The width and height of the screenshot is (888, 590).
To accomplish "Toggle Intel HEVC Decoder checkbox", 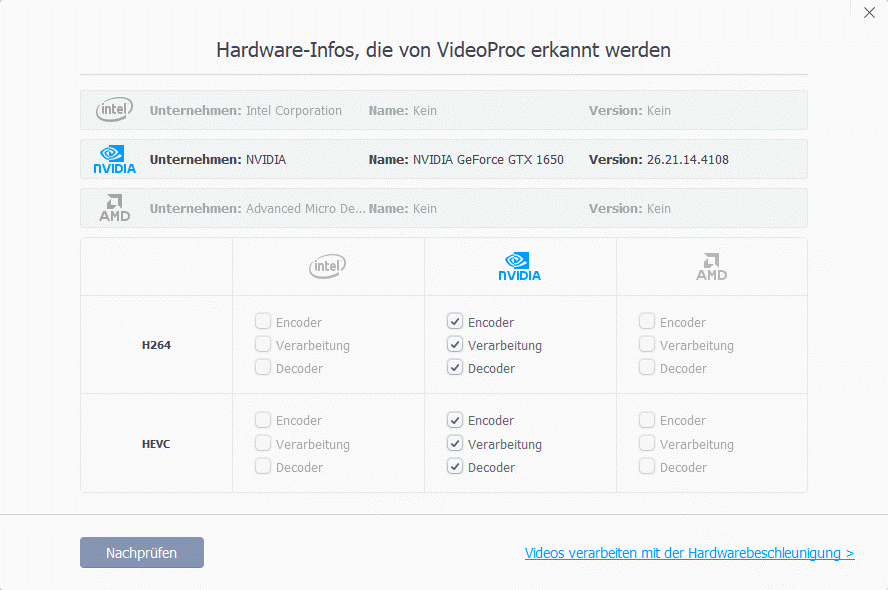I will click(263, 467).
